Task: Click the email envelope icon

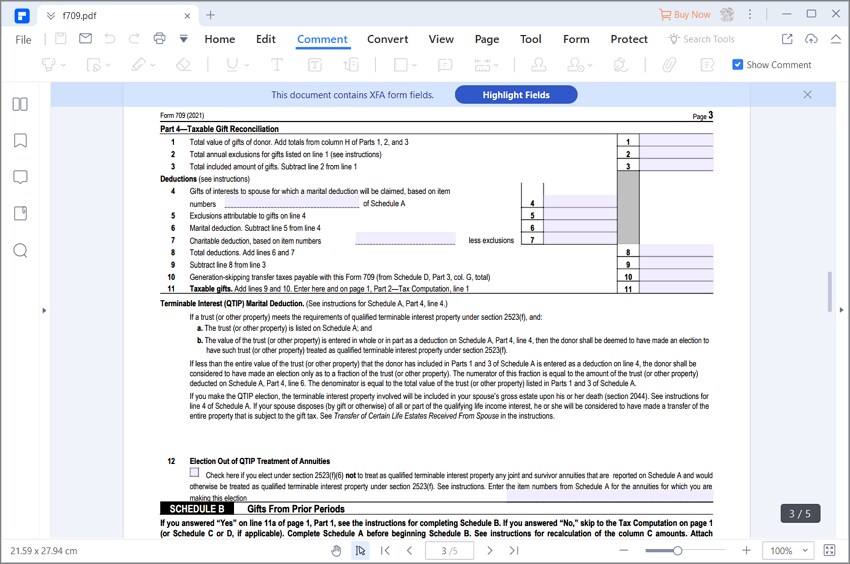Action: 85,39
